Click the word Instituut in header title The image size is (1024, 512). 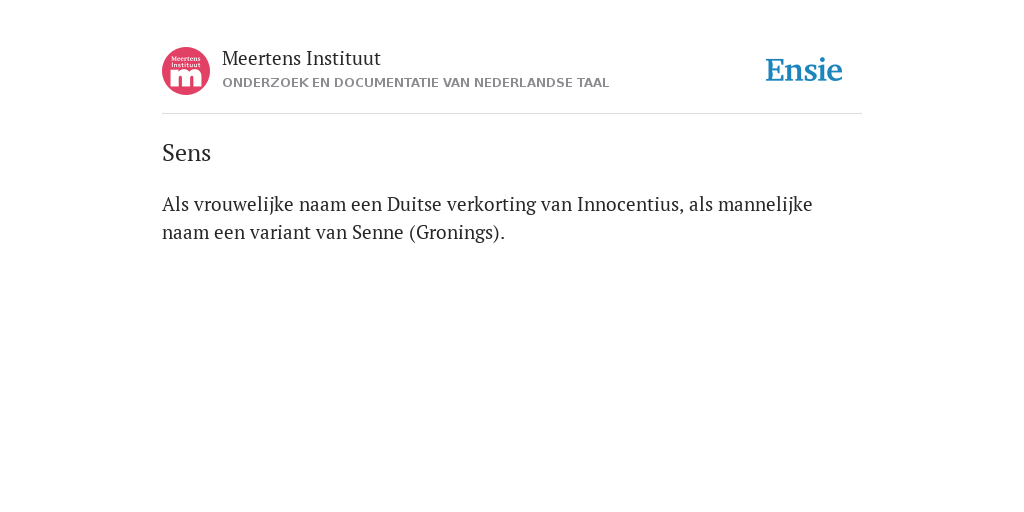343,59
